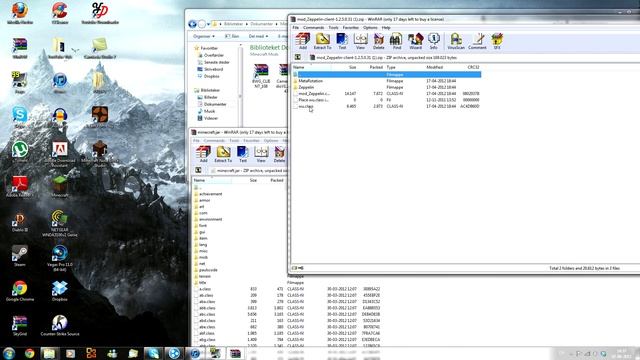Open Help menu in mod_Zeppelin WinRAR window
This screenshot has height=360, width=640.
pos(386,28)
